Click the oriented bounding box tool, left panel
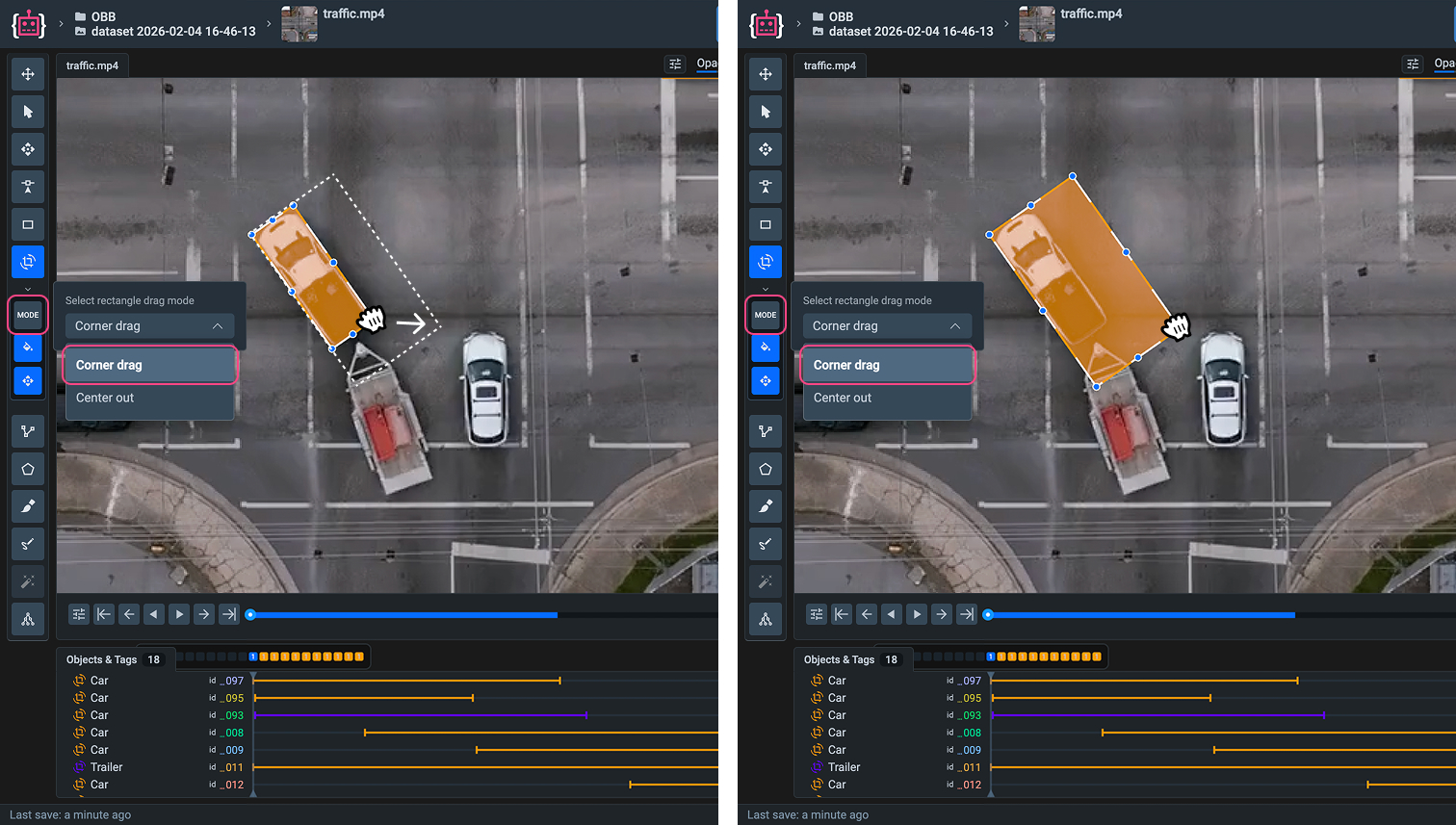 pos(28,262)
